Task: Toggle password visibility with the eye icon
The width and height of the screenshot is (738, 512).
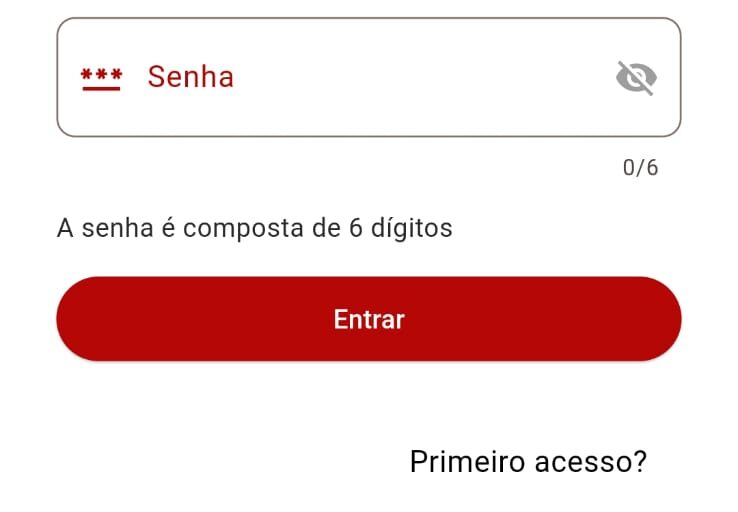Action: click(636, 77)
